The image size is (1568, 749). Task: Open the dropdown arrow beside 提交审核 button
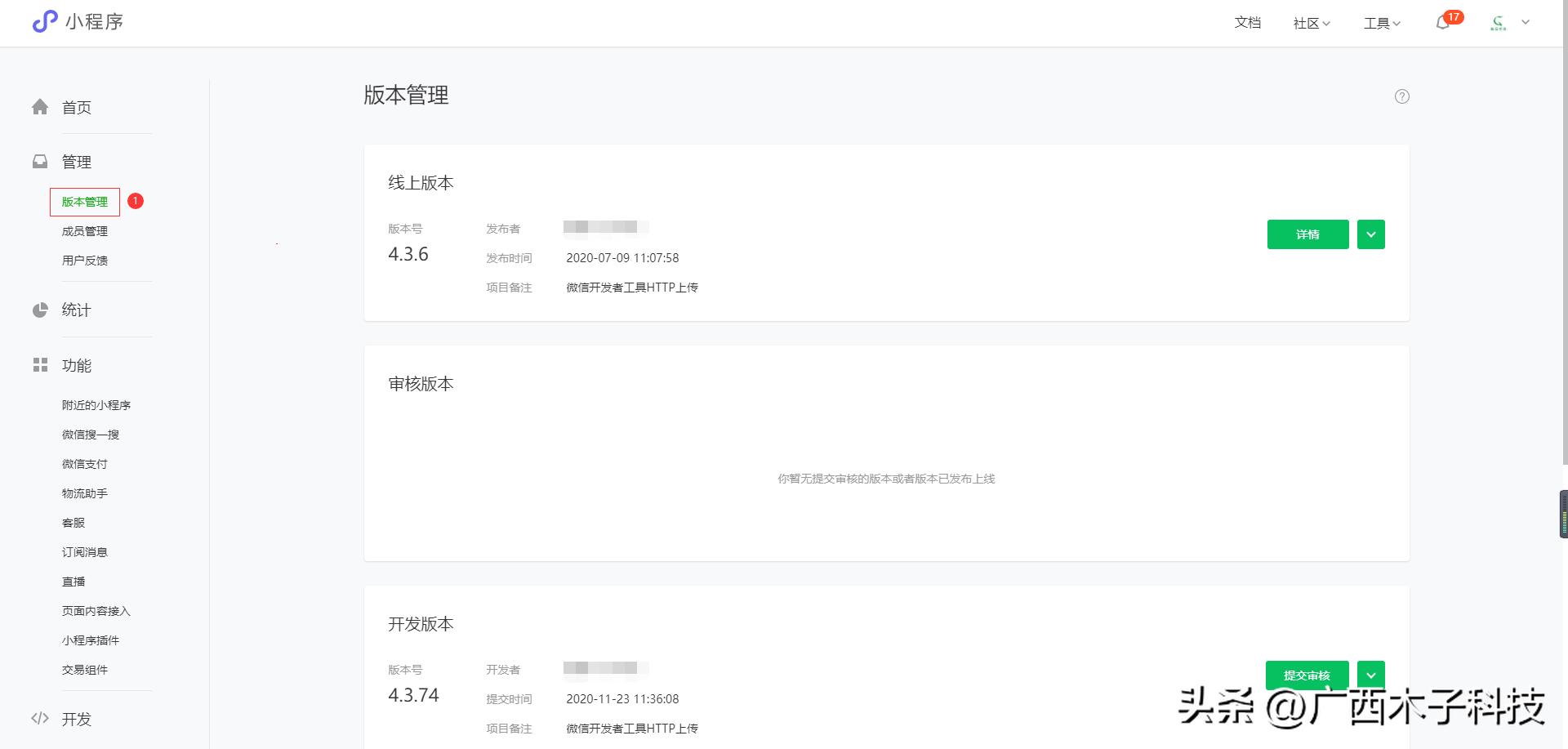pos(1371,675)
